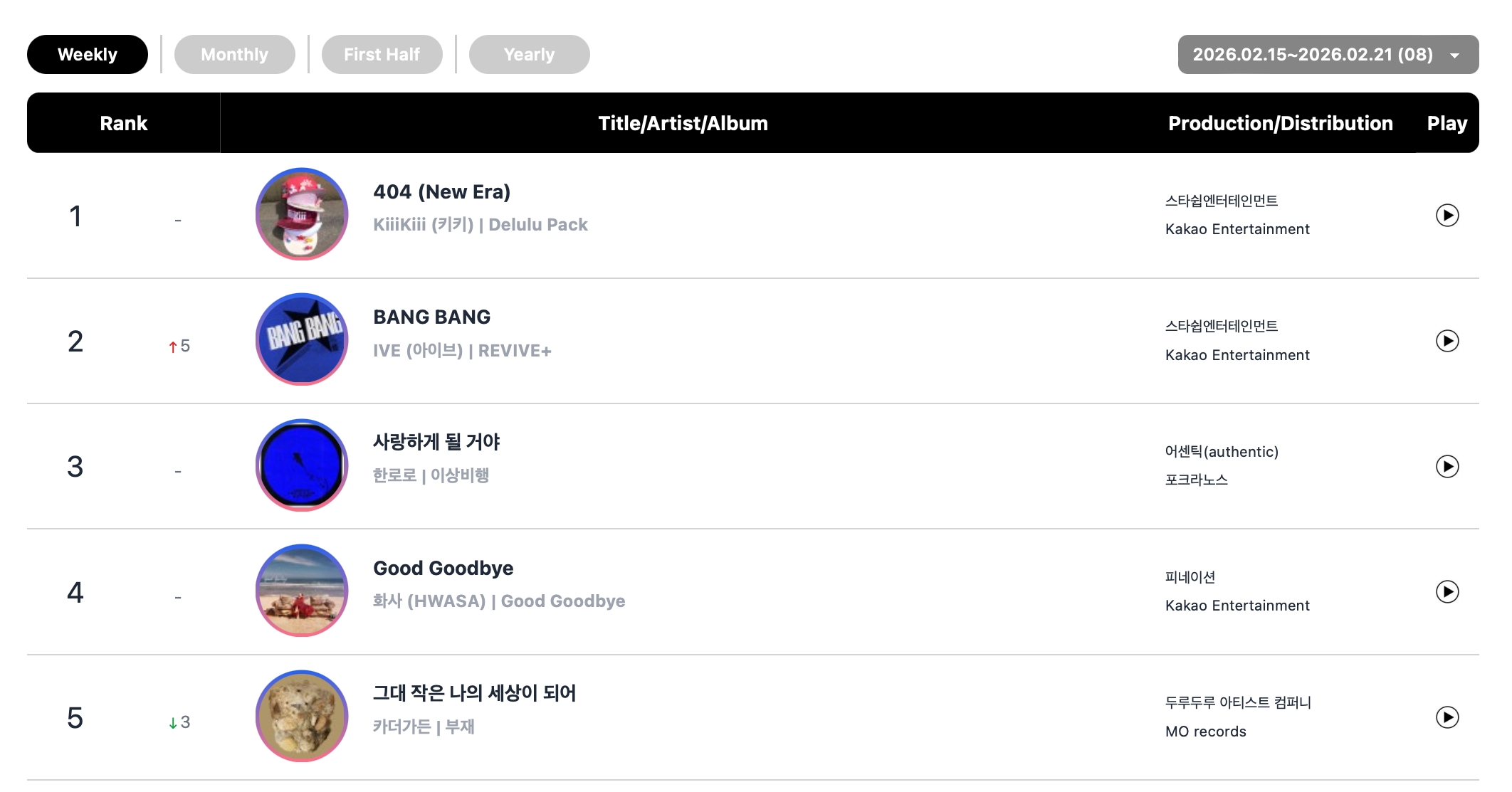Open the song title 404 (New Era)

pos(441,192)
